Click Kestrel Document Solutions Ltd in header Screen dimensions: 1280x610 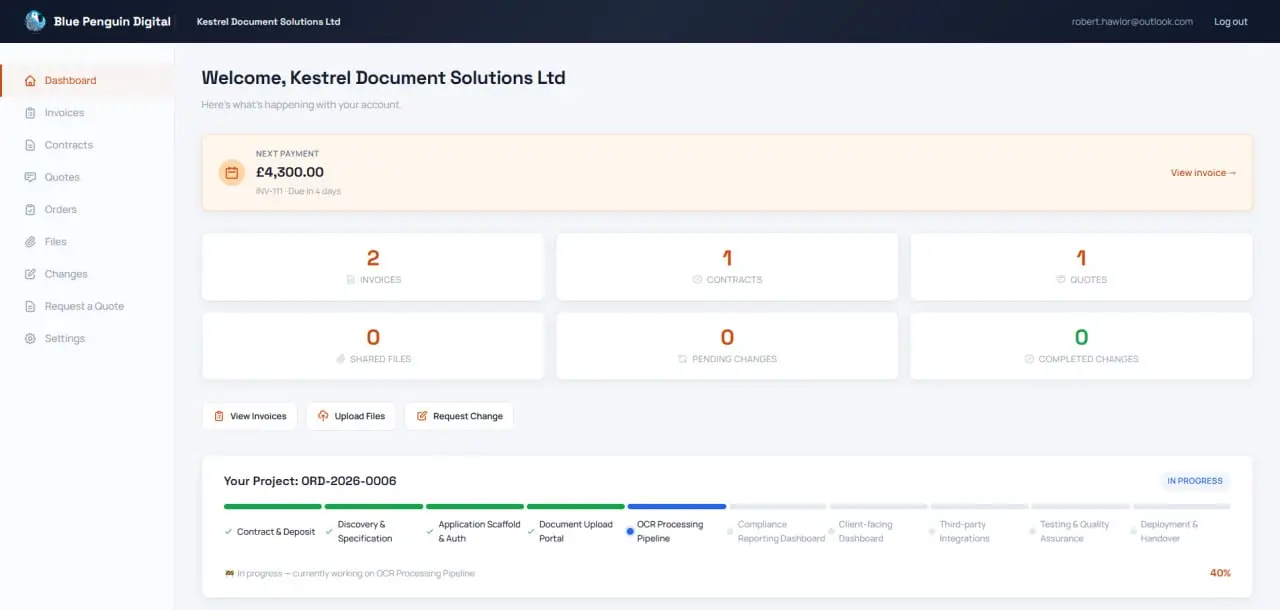point(268,21)
